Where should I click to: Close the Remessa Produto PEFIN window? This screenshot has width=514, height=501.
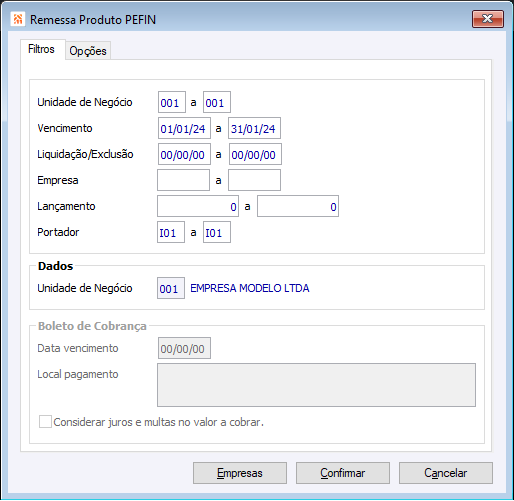488,19
